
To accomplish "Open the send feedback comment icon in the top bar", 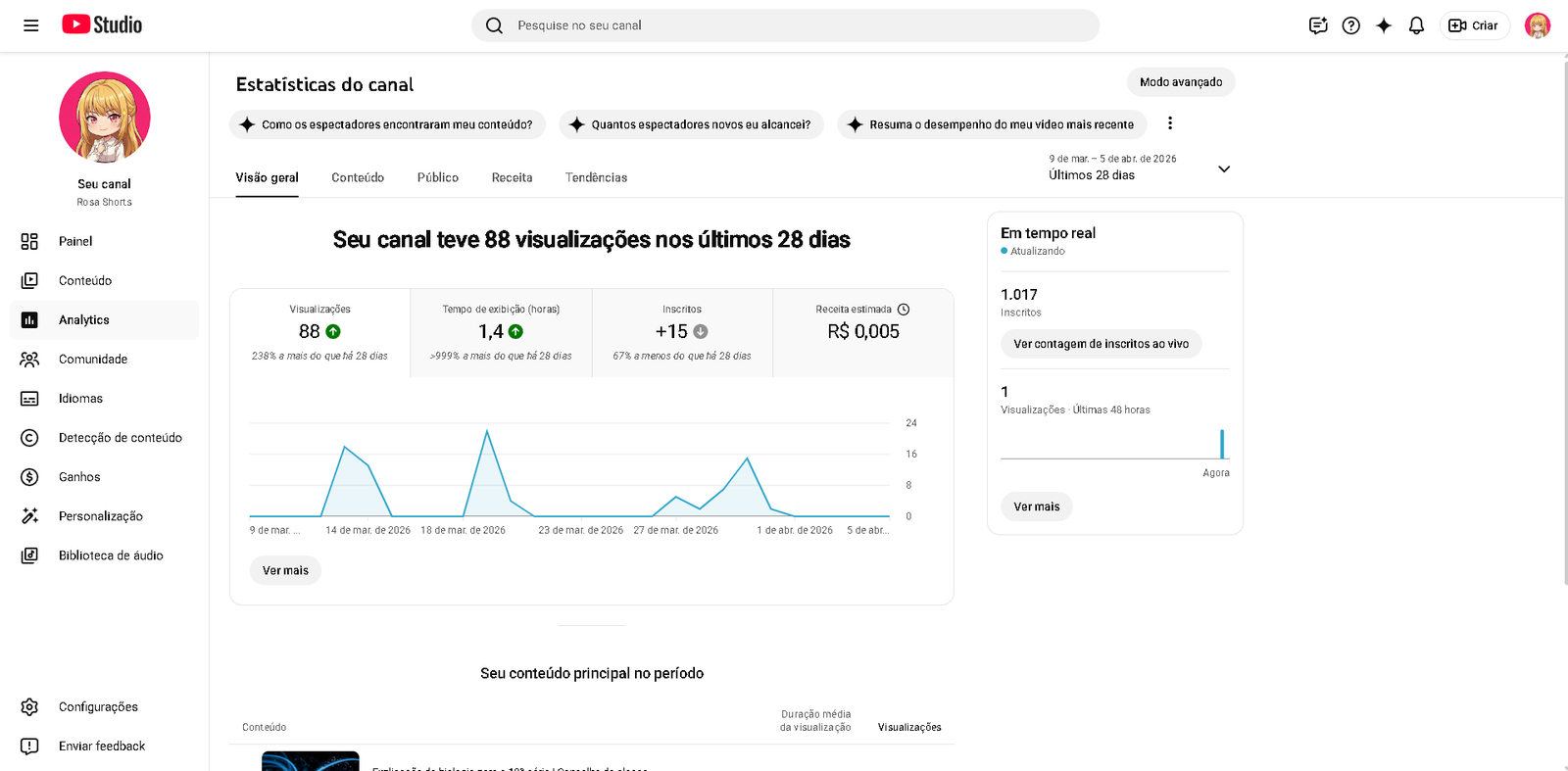I will click(1318, 25).
